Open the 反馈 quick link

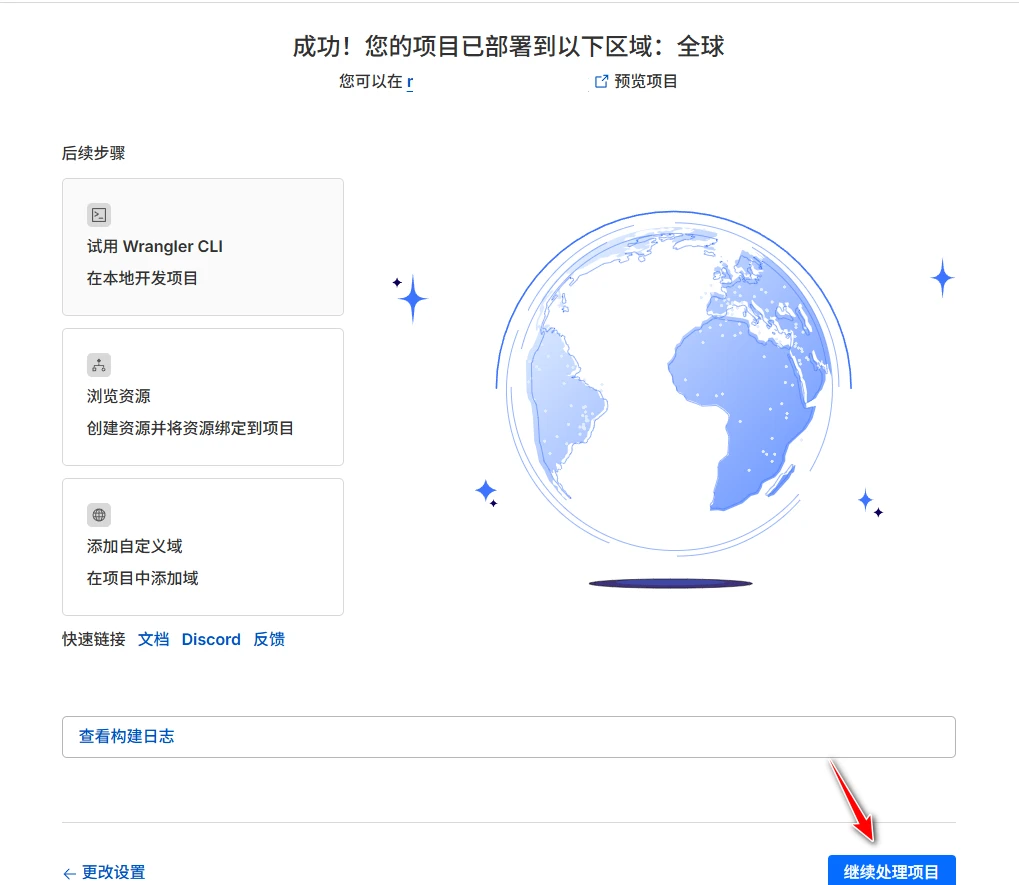point(269,640)
